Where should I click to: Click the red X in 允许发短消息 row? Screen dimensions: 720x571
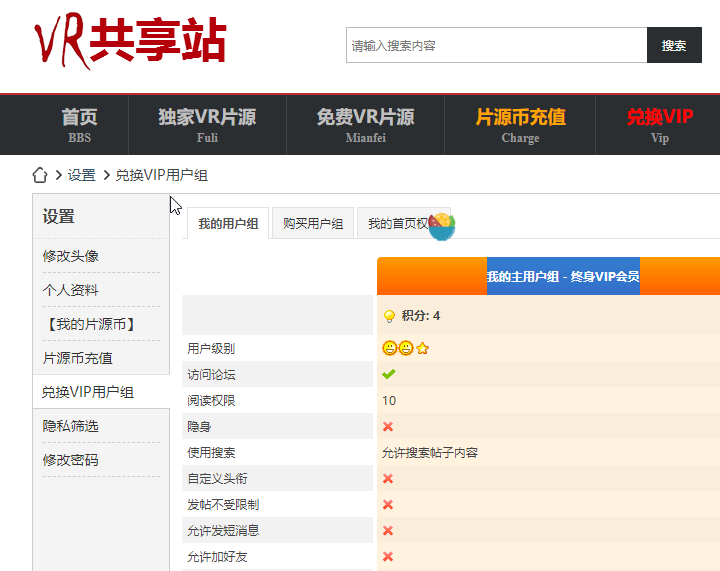click(388, 531)
